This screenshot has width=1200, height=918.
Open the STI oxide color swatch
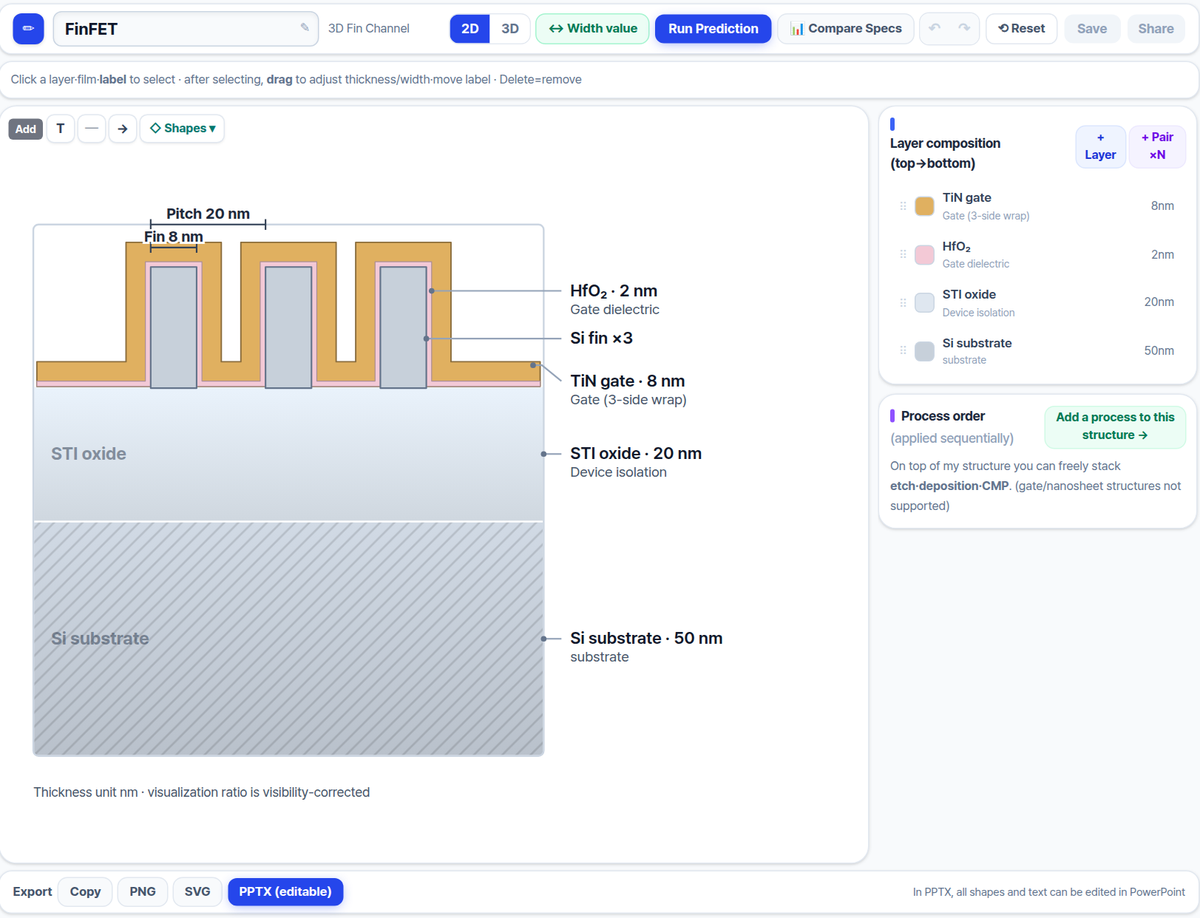point(925,303)
